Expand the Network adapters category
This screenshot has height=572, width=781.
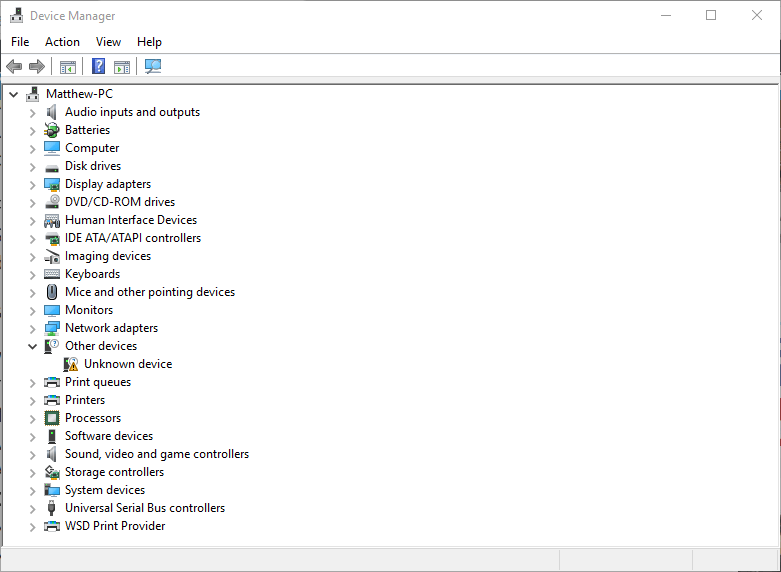[32, 328]
